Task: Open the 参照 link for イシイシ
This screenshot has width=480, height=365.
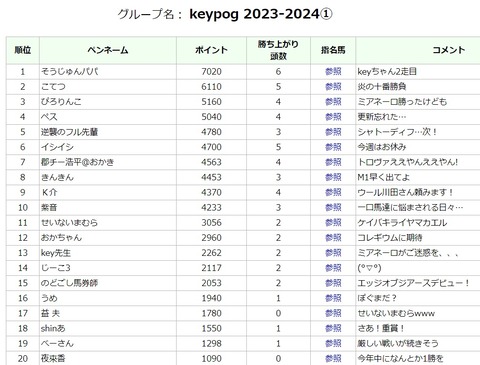Action: click(x=333, y=147)
